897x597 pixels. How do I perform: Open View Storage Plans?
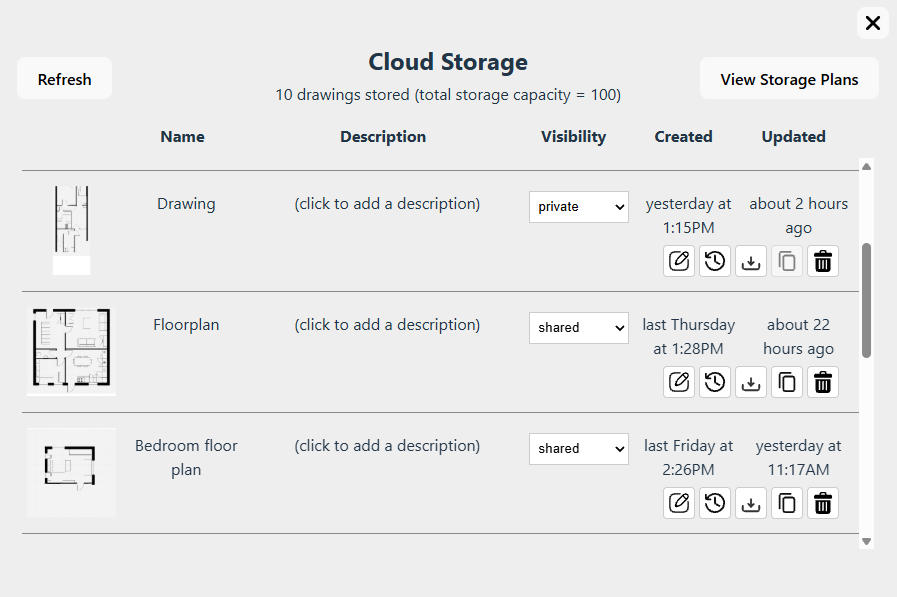(x=789, y=79)
